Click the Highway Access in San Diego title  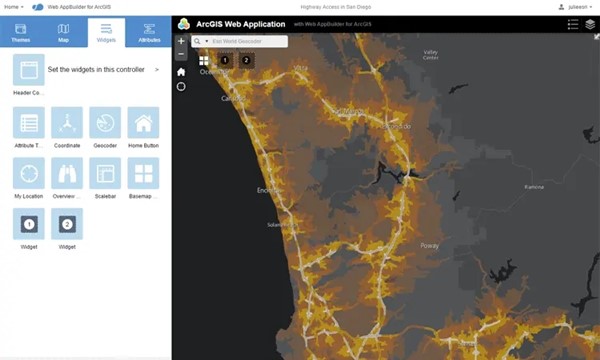336,7
